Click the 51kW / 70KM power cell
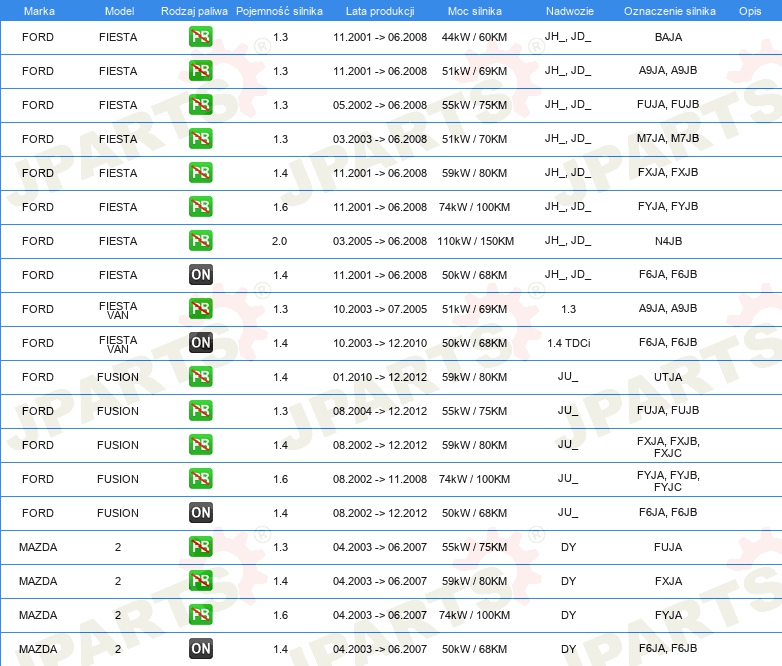The image size is (782, 666). click(x=474, y=139)
